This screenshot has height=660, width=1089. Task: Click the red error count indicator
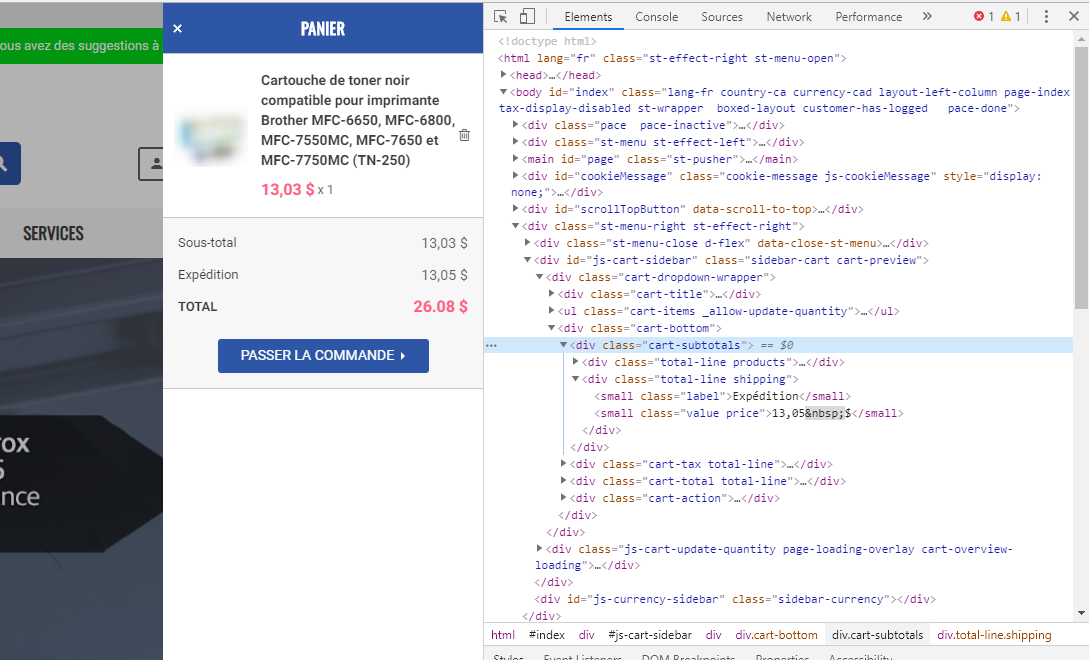coord(983,17)
